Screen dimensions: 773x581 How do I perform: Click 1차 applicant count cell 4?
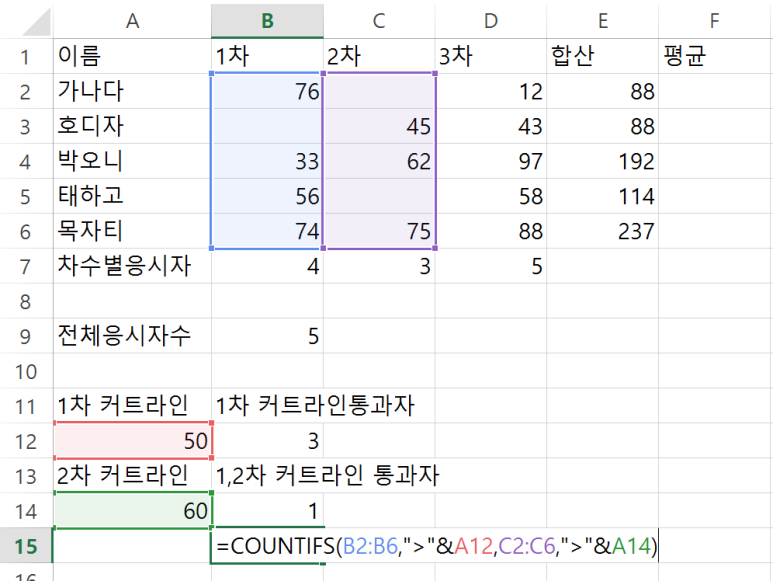pyautogui.click(x=267, y=267)
